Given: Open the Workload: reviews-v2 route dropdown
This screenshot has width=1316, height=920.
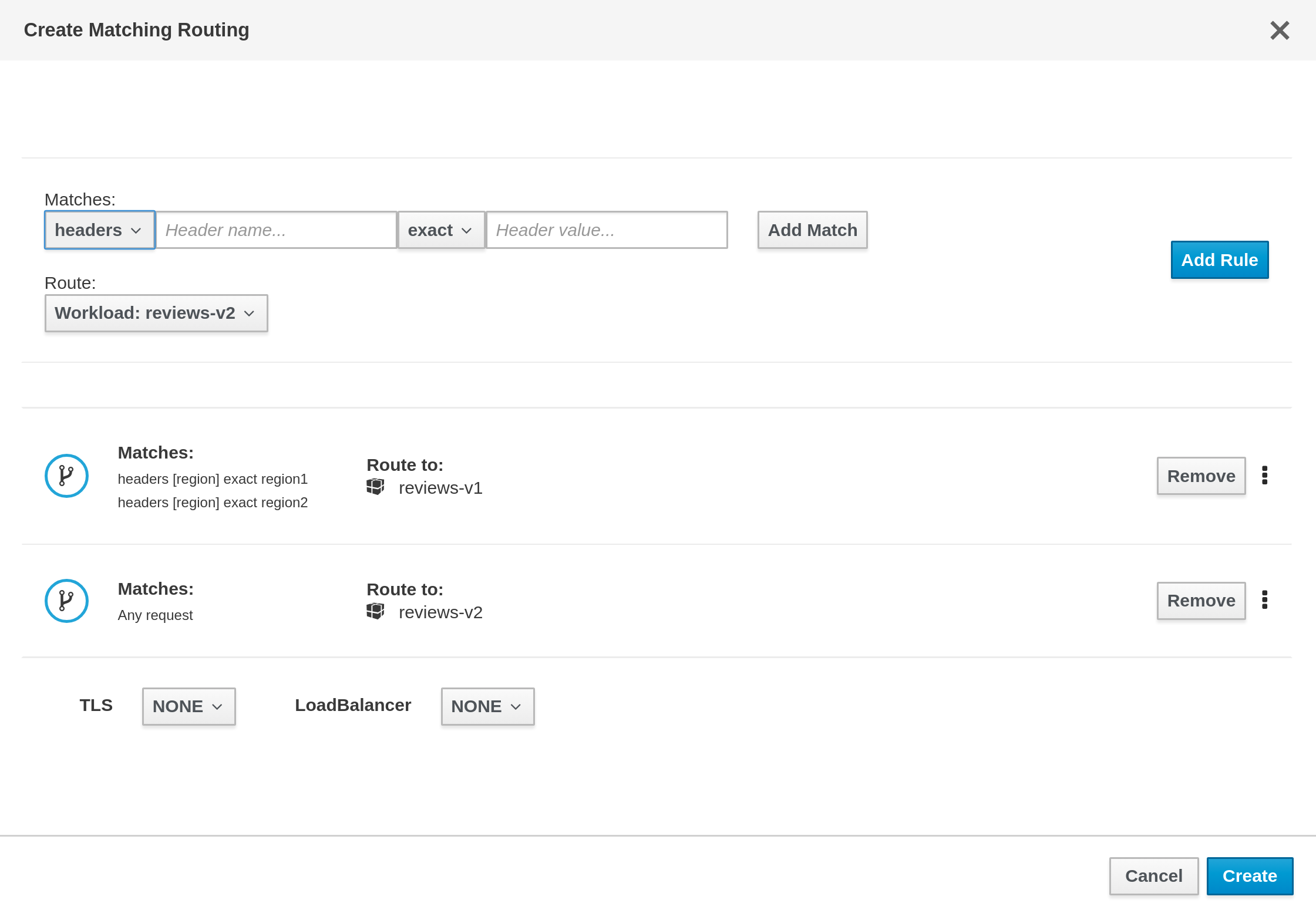Looking at the screenshot, I should (156, 313).
